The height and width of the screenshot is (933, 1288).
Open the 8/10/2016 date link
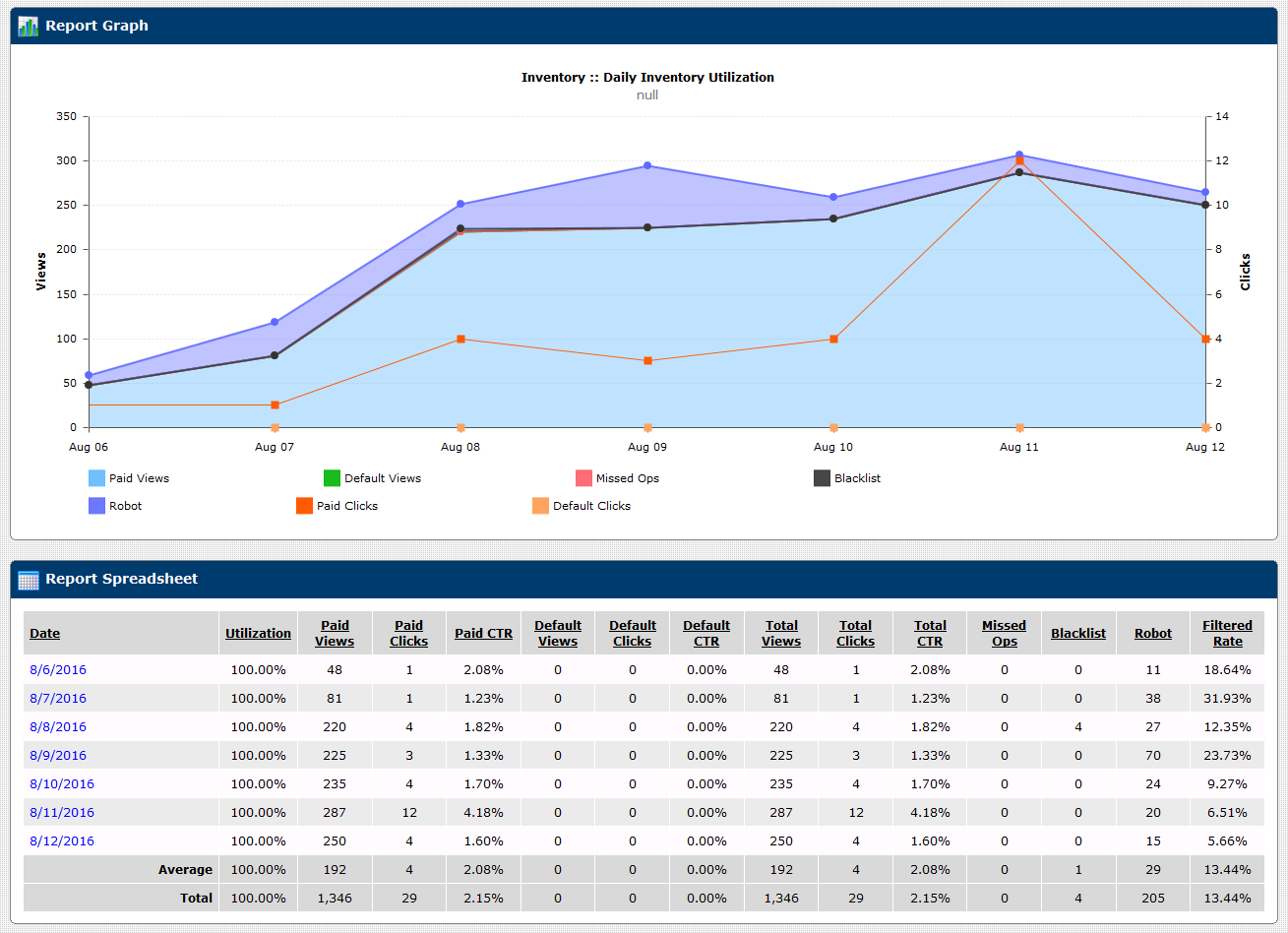click(x=62, y=784)
